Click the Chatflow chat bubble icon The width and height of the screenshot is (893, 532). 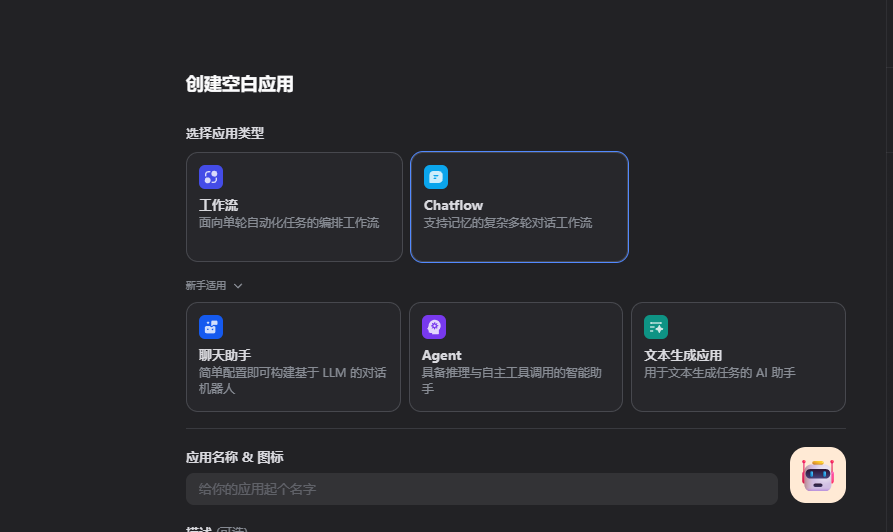[436, 177]
